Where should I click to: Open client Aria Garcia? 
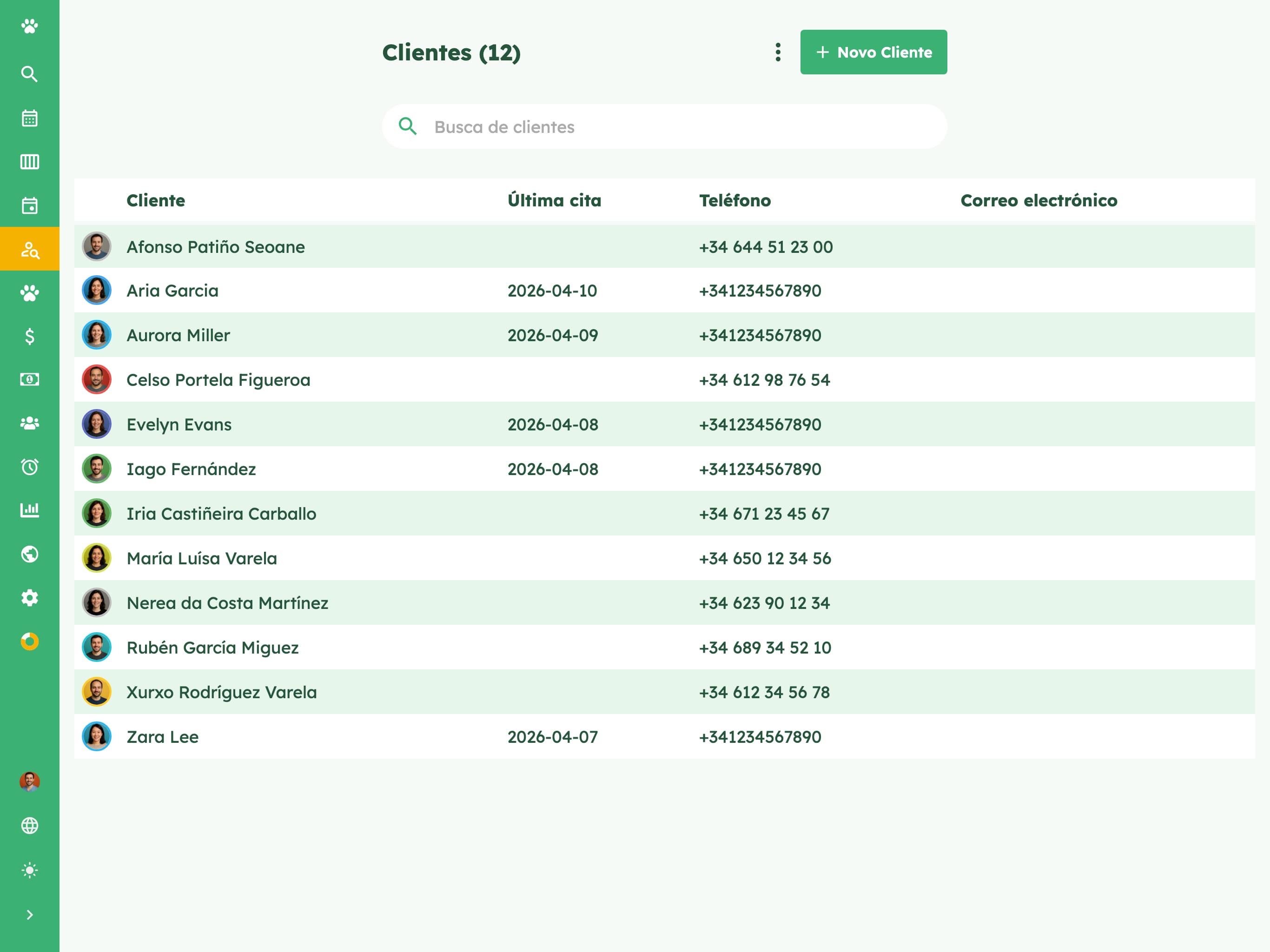172,291
